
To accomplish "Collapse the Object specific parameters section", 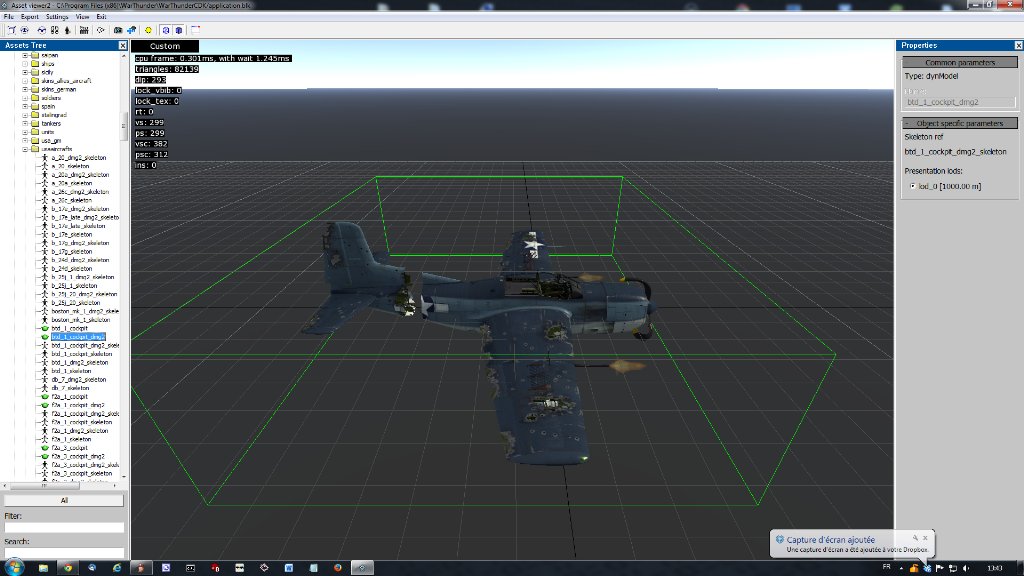I will click(x=959, y=123).
